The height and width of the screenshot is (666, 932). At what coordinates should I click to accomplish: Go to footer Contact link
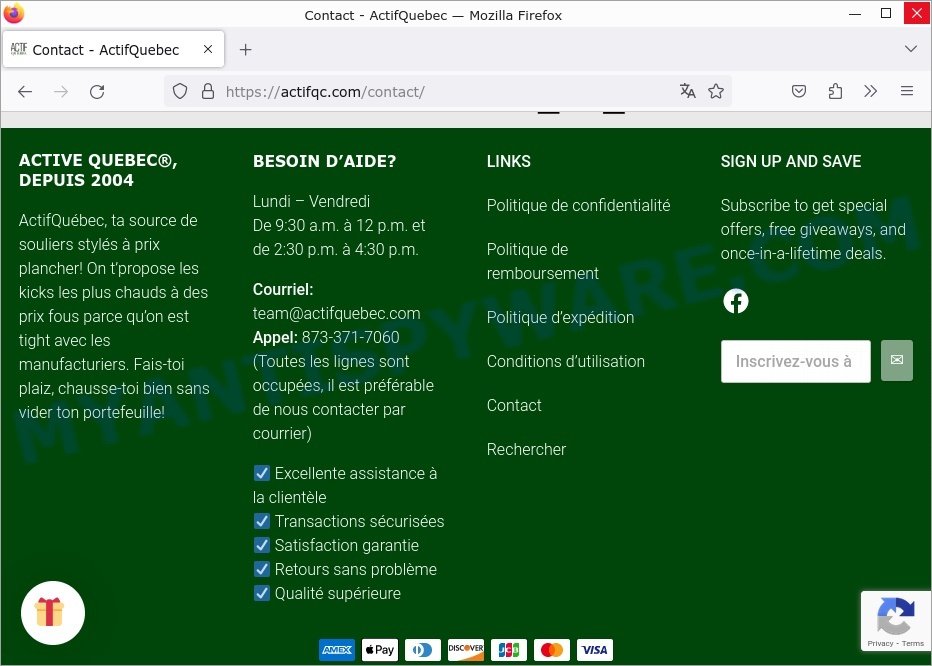514,406
